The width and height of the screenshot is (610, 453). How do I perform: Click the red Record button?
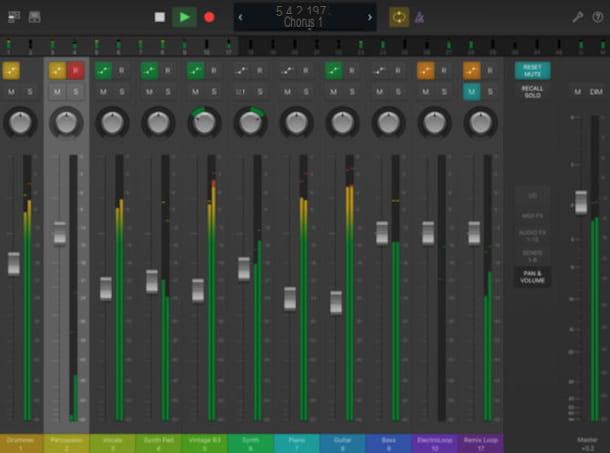tap(209, 17)
